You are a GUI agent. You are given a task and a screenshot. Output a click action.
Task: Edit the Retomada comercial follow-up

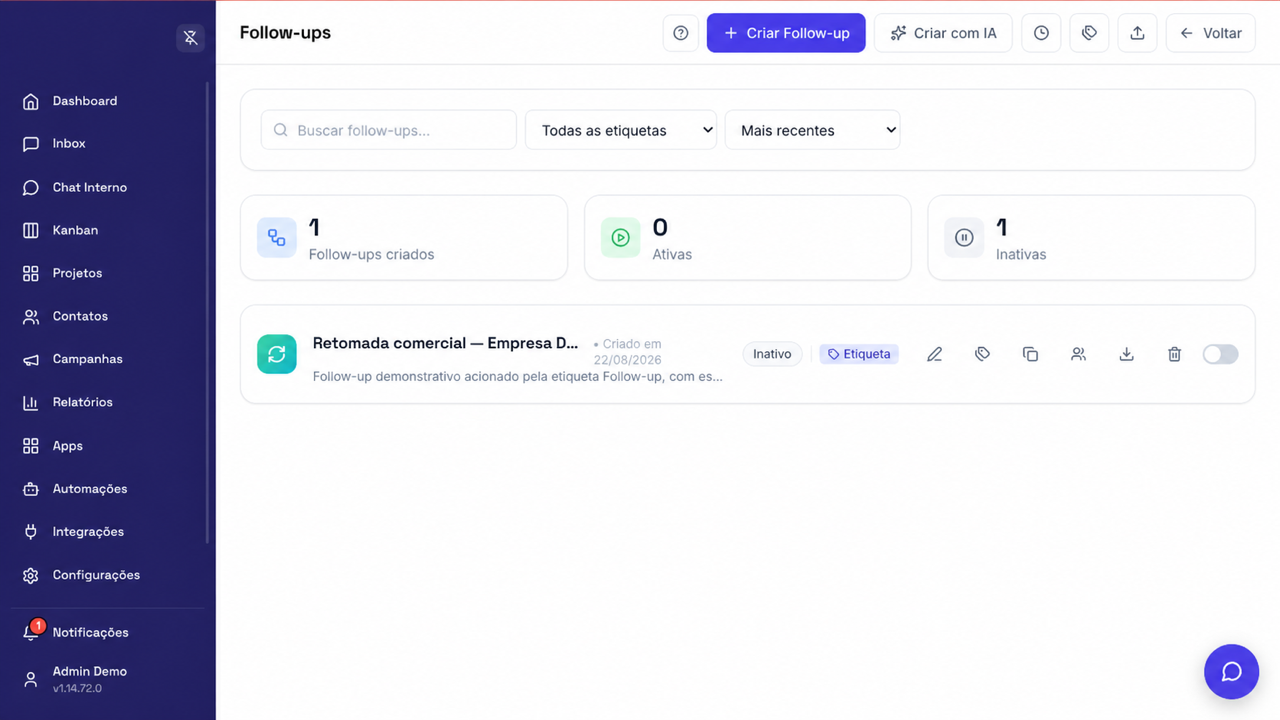[x=934, y=354]
